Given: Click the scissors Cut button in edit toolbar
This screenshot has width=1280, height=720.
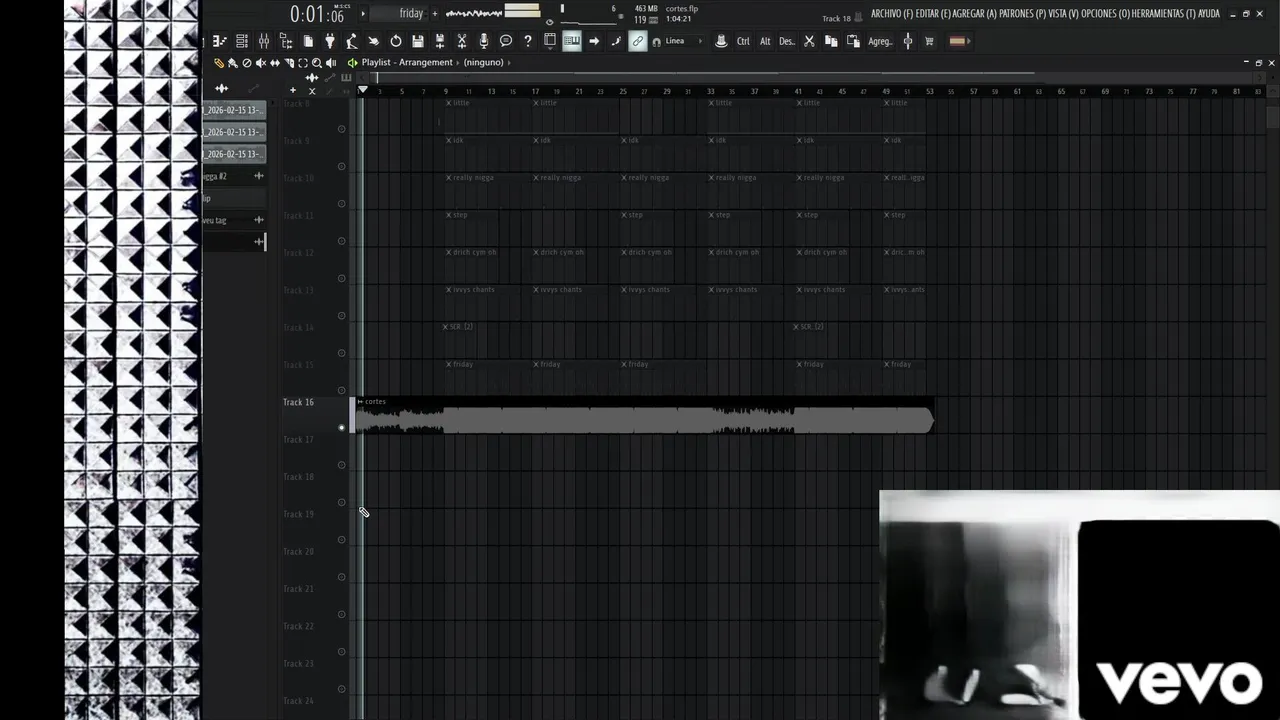Looking at the screenshot, I should (809, 41).
